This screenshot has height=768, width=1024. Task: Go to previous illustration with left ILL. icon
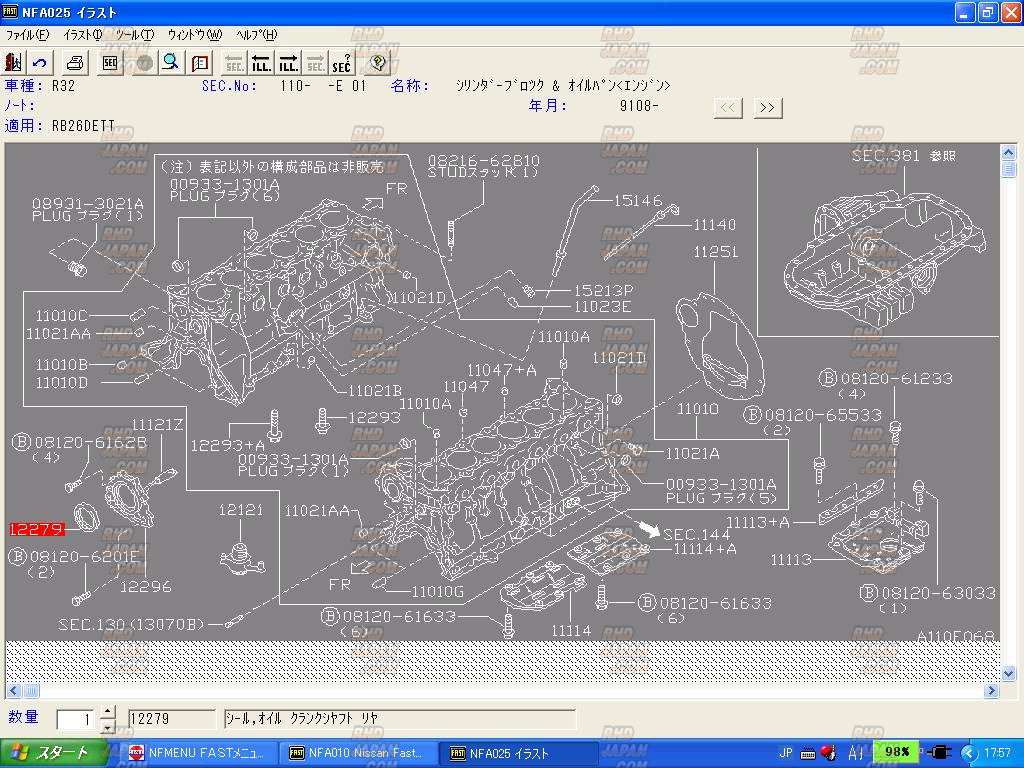[261, 63]
